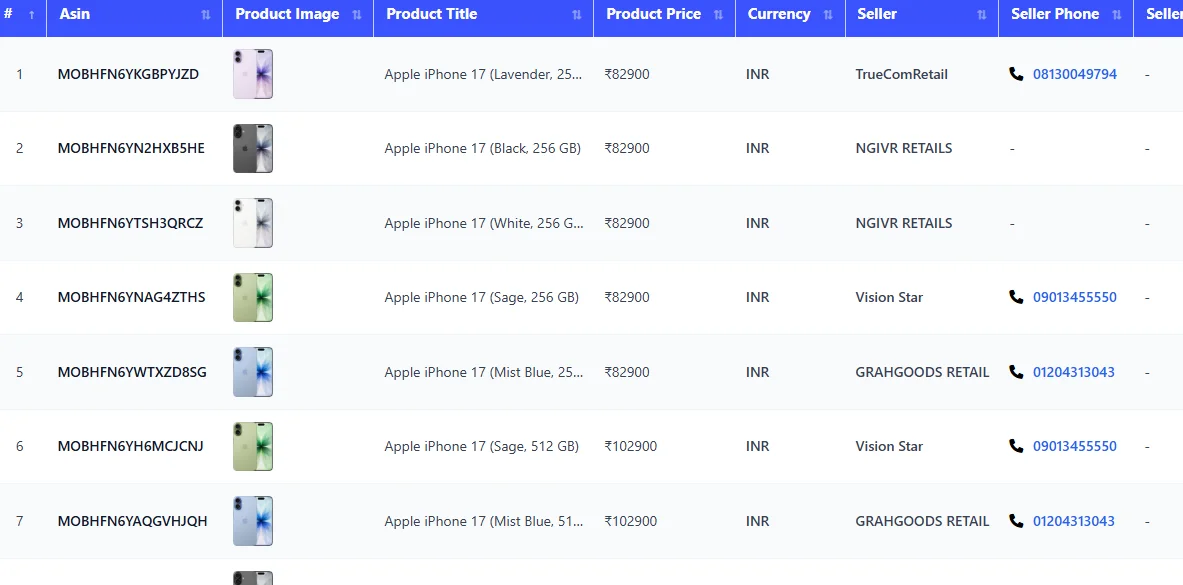Select ASIN MOBHFN6YTSH3QRCZ
The image size is (1183, 585).
[x=131, y=223]
